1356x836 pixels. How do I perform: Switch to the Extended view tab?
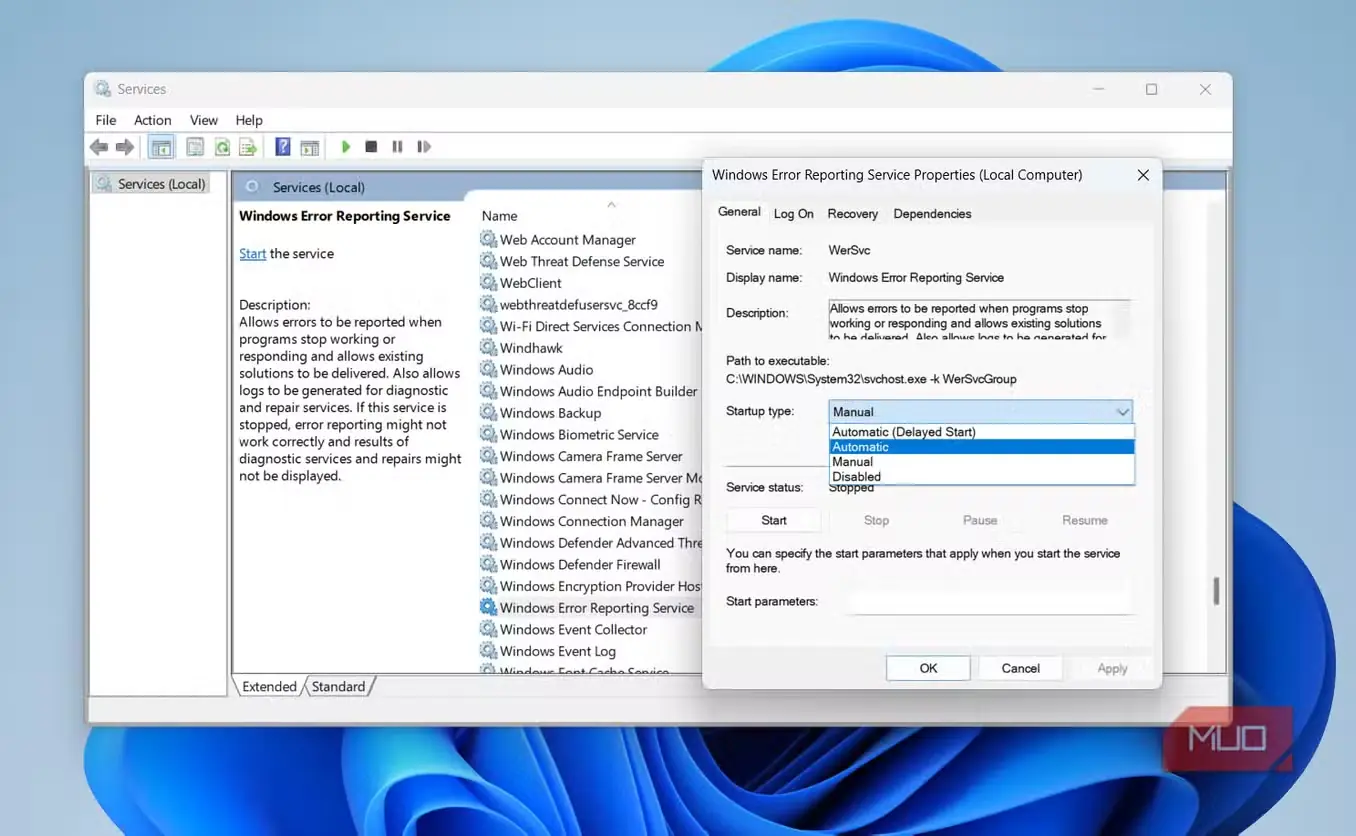269,686
